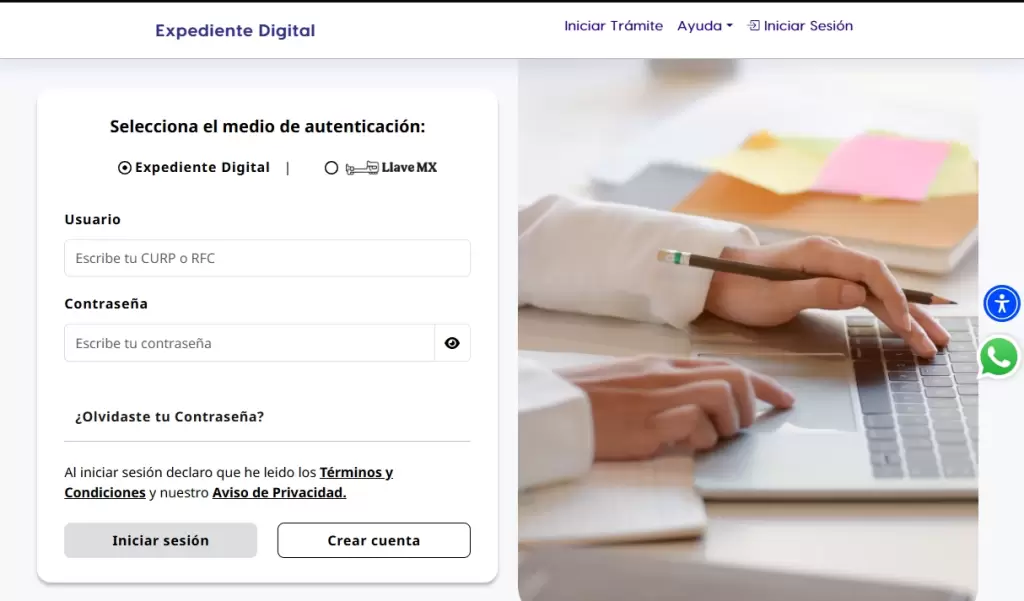Click the Crear cuenta button

pyautogui.click(x=373, y=539)
